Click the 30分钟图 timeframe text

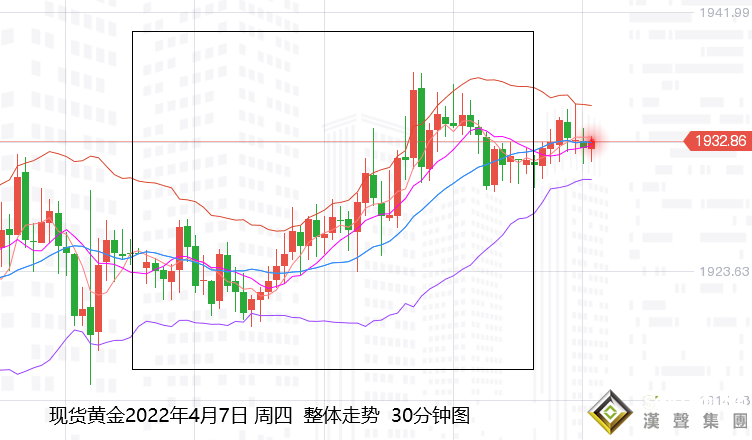click(x=430, y=415)
